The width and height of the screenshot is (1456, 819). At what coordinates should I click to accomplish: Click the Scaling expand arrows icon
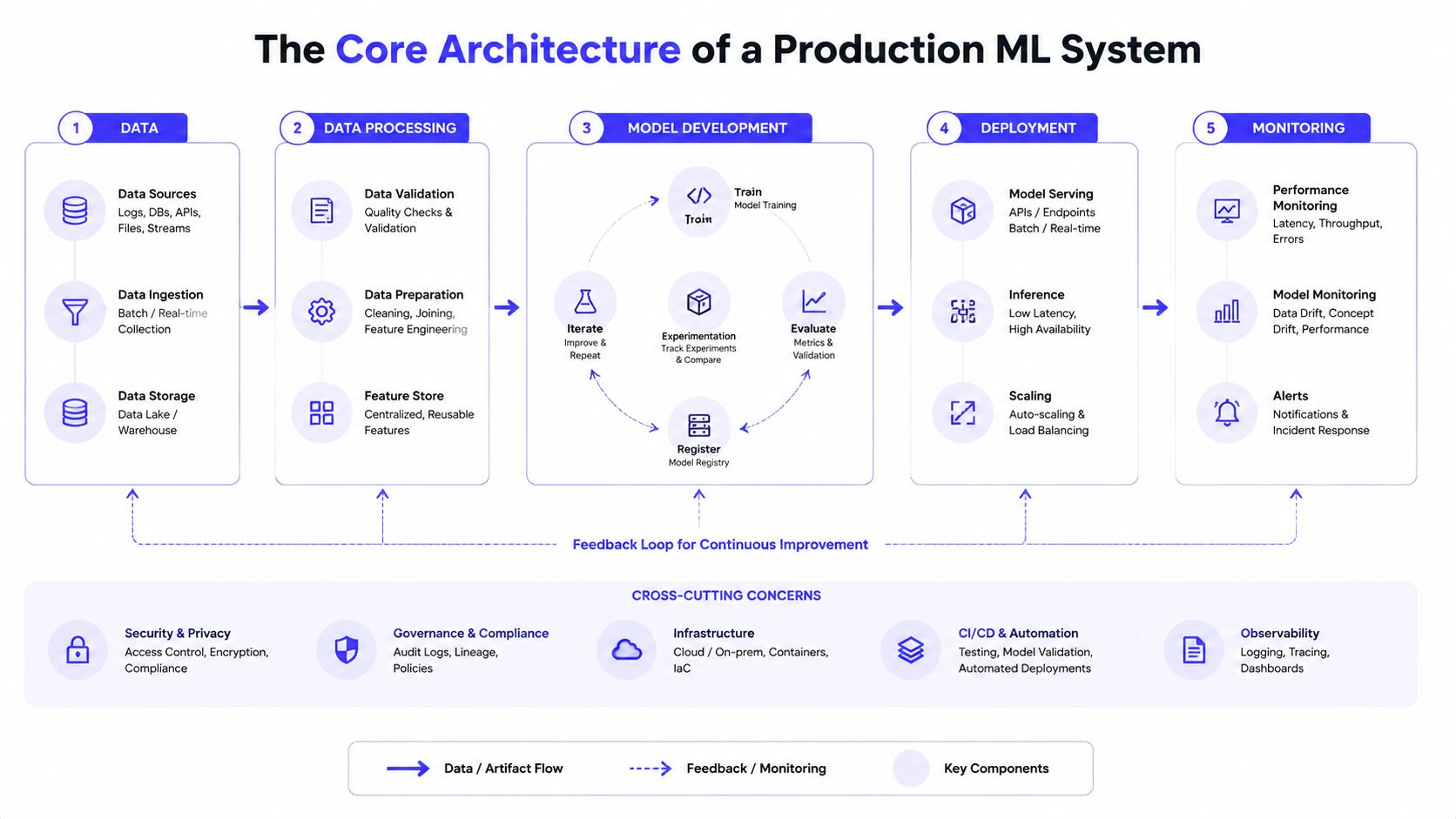pos(962,413)
